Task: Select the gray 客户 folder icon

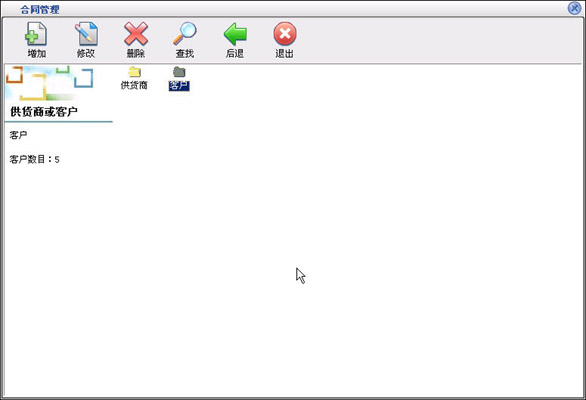Action: [179, 72]
